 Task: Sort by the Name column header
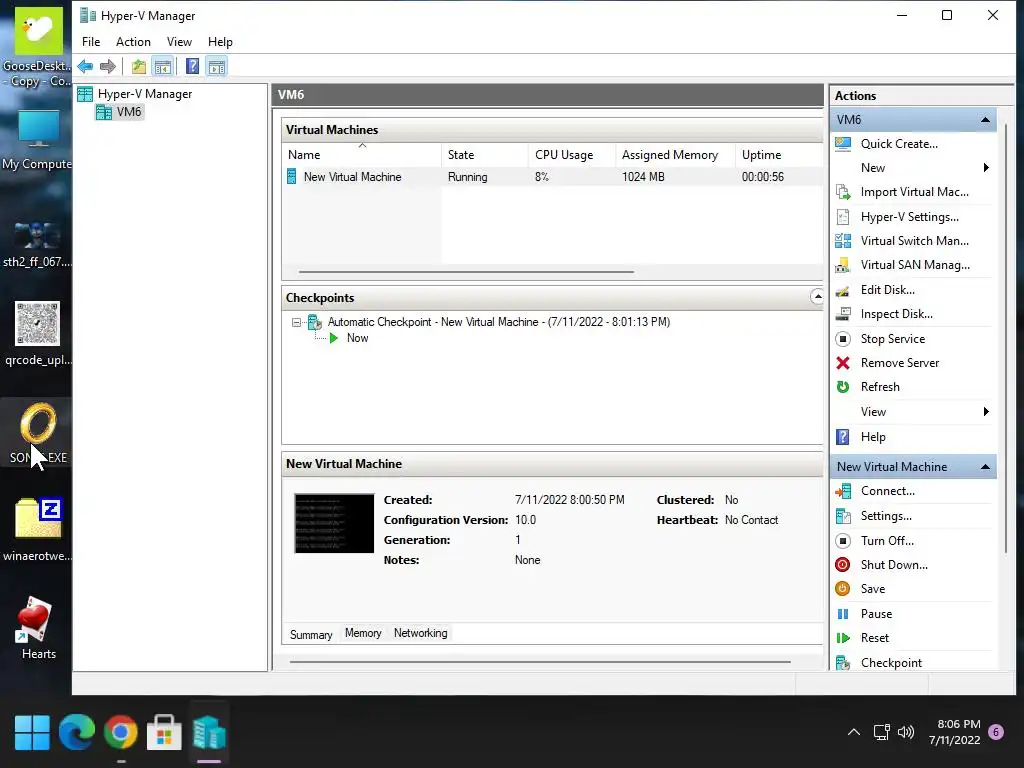[362, 155]
